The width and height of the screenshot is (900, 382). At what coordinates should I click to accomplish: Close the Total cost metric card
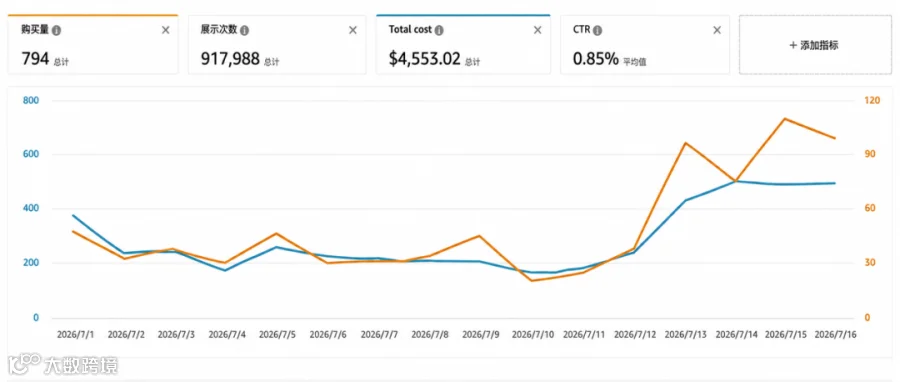537,30
